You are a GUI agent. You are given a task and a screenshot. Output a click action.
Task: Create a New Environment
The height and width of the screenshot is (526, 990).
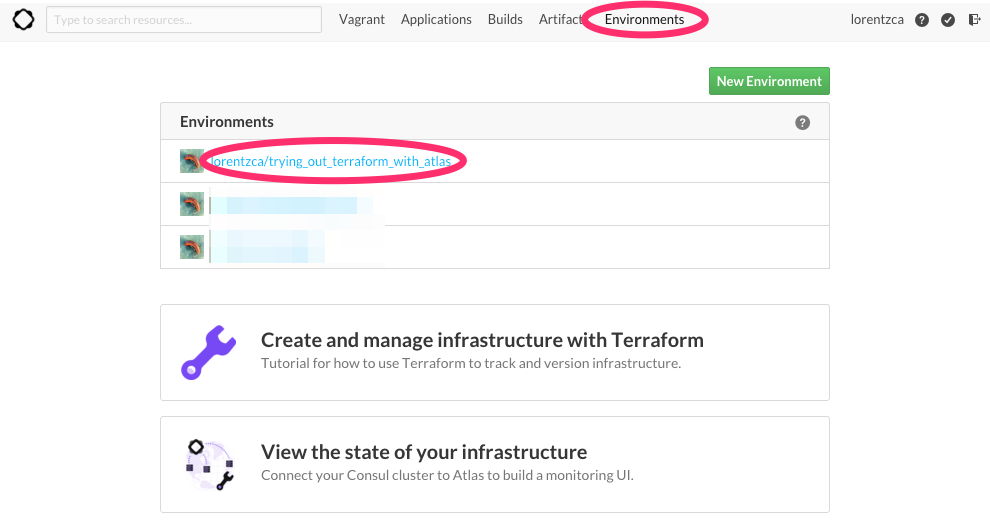pyautogui.click(x=769, y=81)
